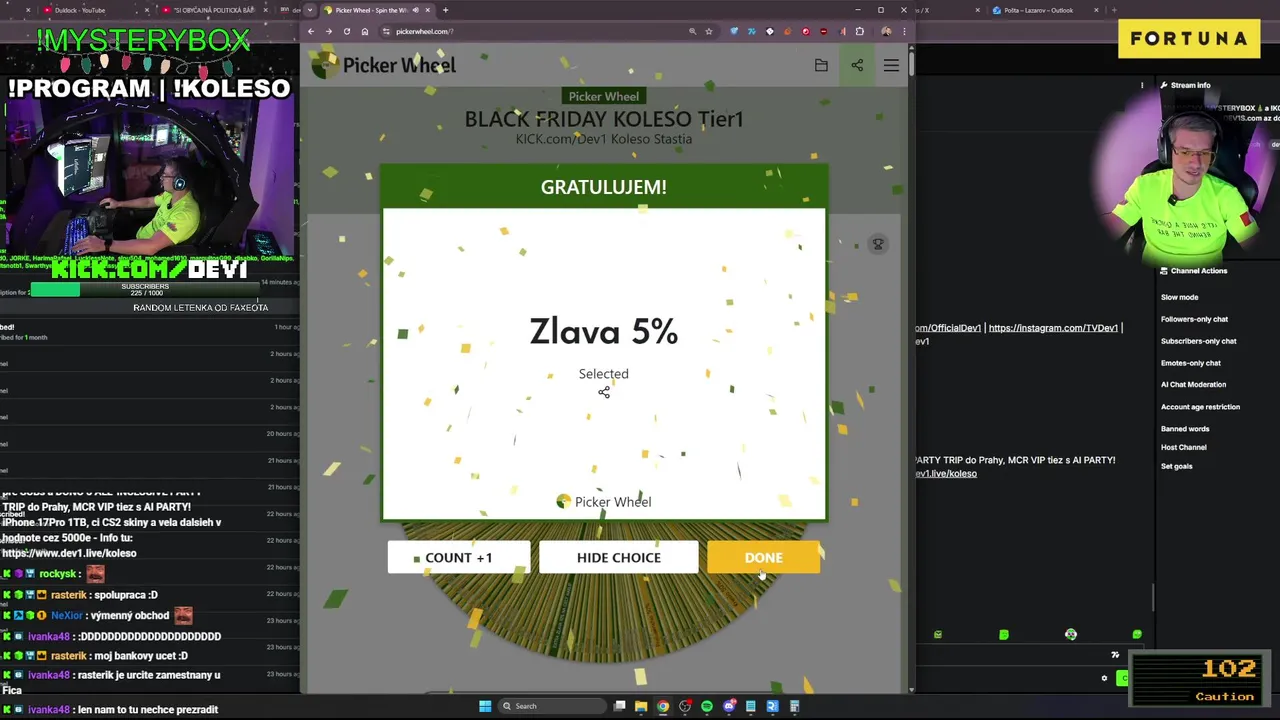Open the Chrome profile avatar
The image size is (1280, 720).
coord(886,31)
